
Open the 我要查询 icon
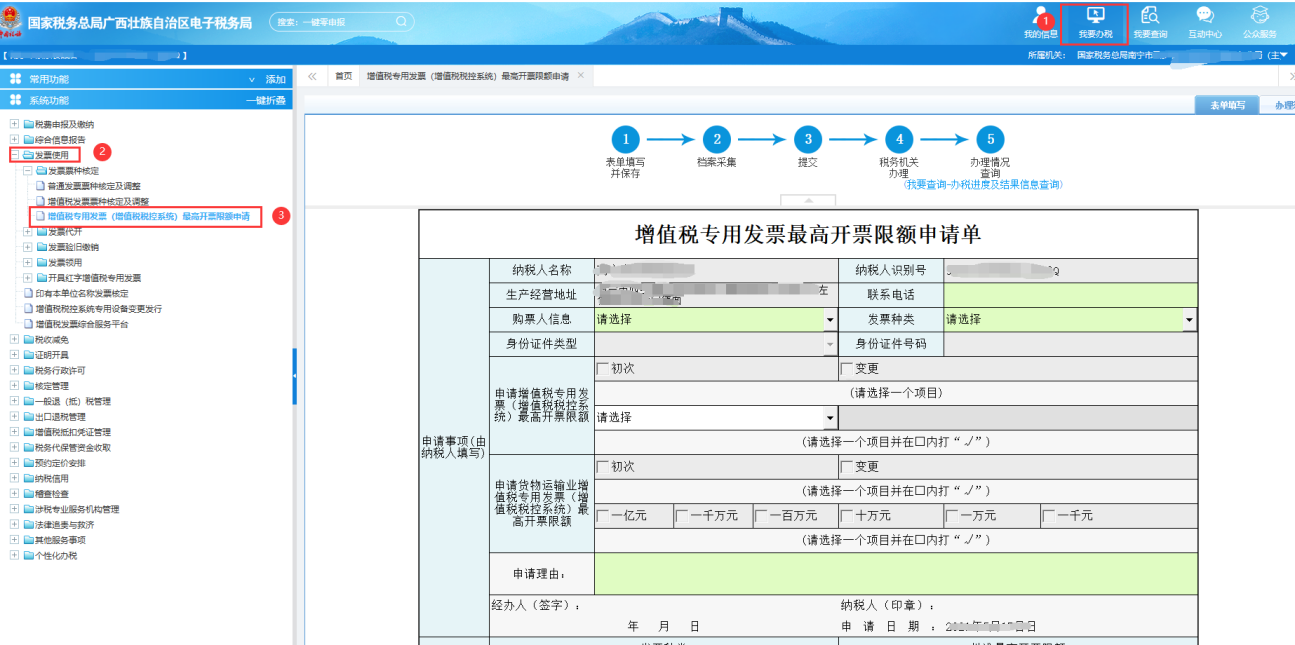pyautogui.click(x=1150, y=22)
